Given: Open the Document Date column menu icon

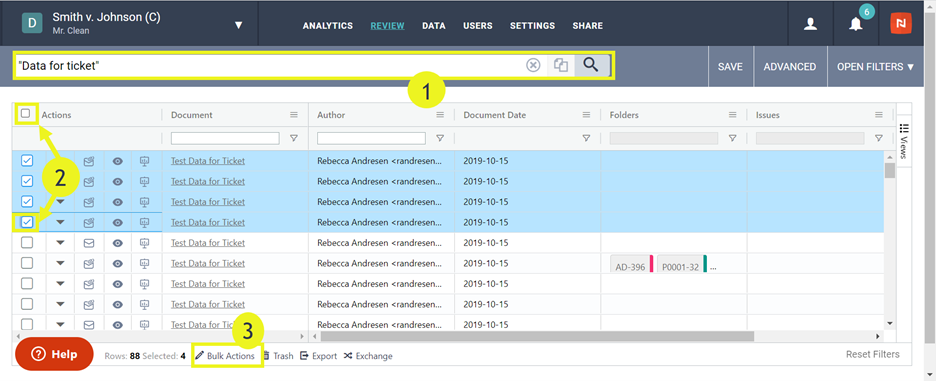Looking at the screenshot, I should pos(586,115).
